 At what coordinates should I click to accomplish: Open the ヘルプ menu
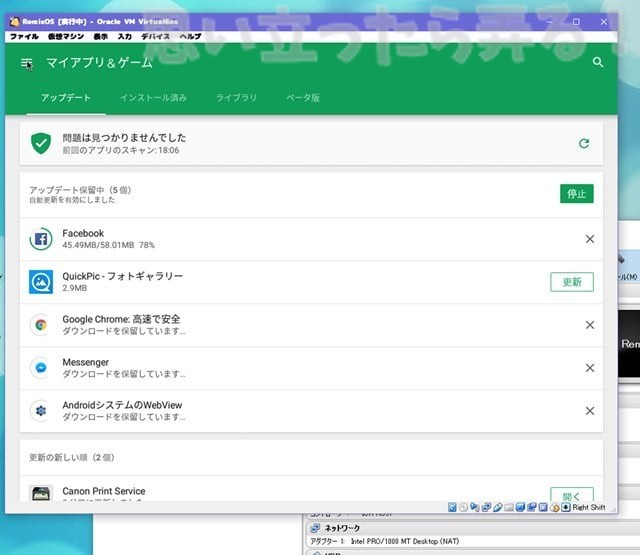tap(190, 37)
